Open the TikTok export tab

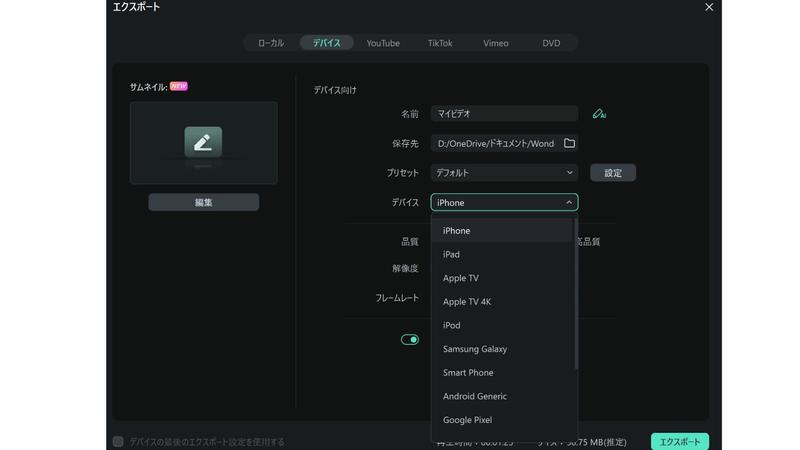pos(440,43)
